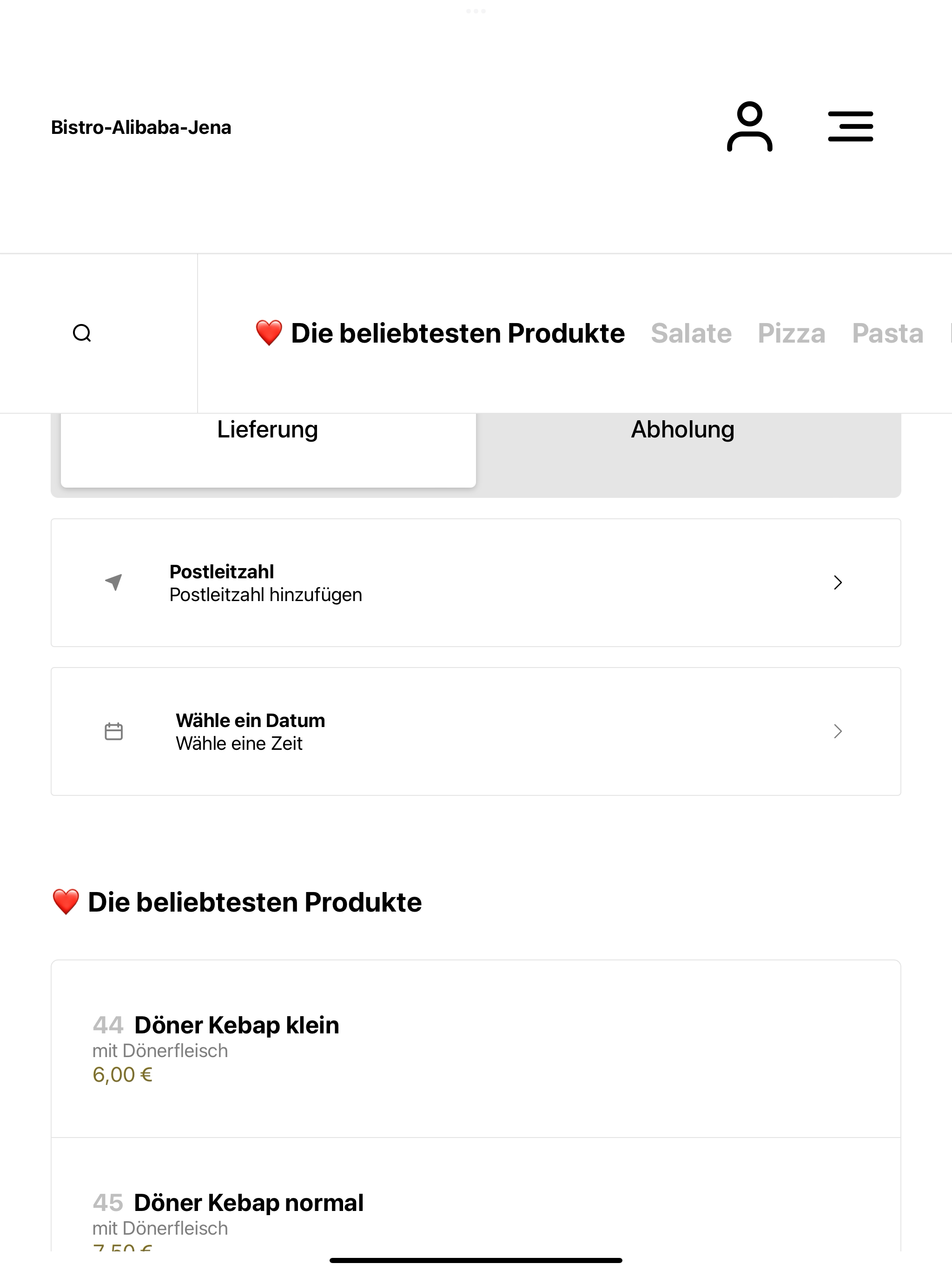
Task: Open the hamburger menu icon
Action: (x=850, y=126)
